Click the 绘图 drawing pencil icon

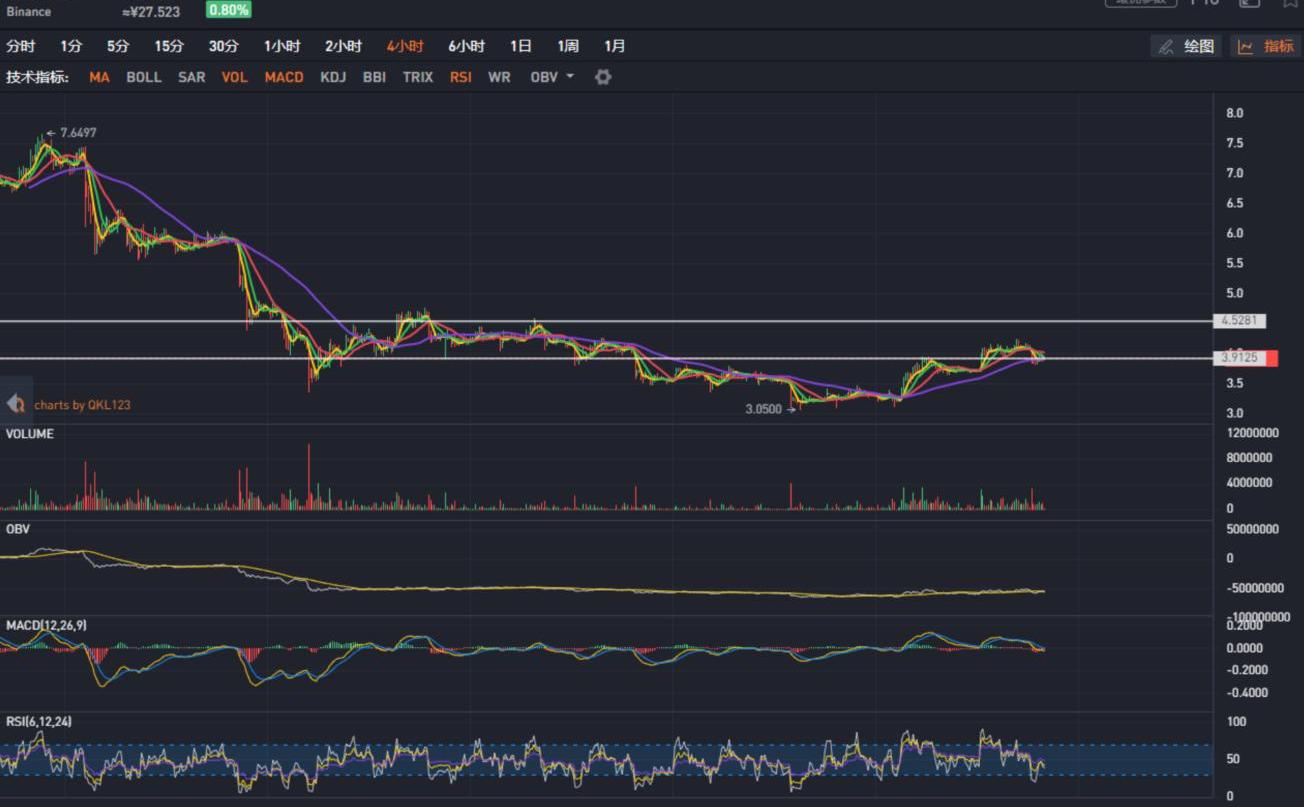click(1166, 46)
